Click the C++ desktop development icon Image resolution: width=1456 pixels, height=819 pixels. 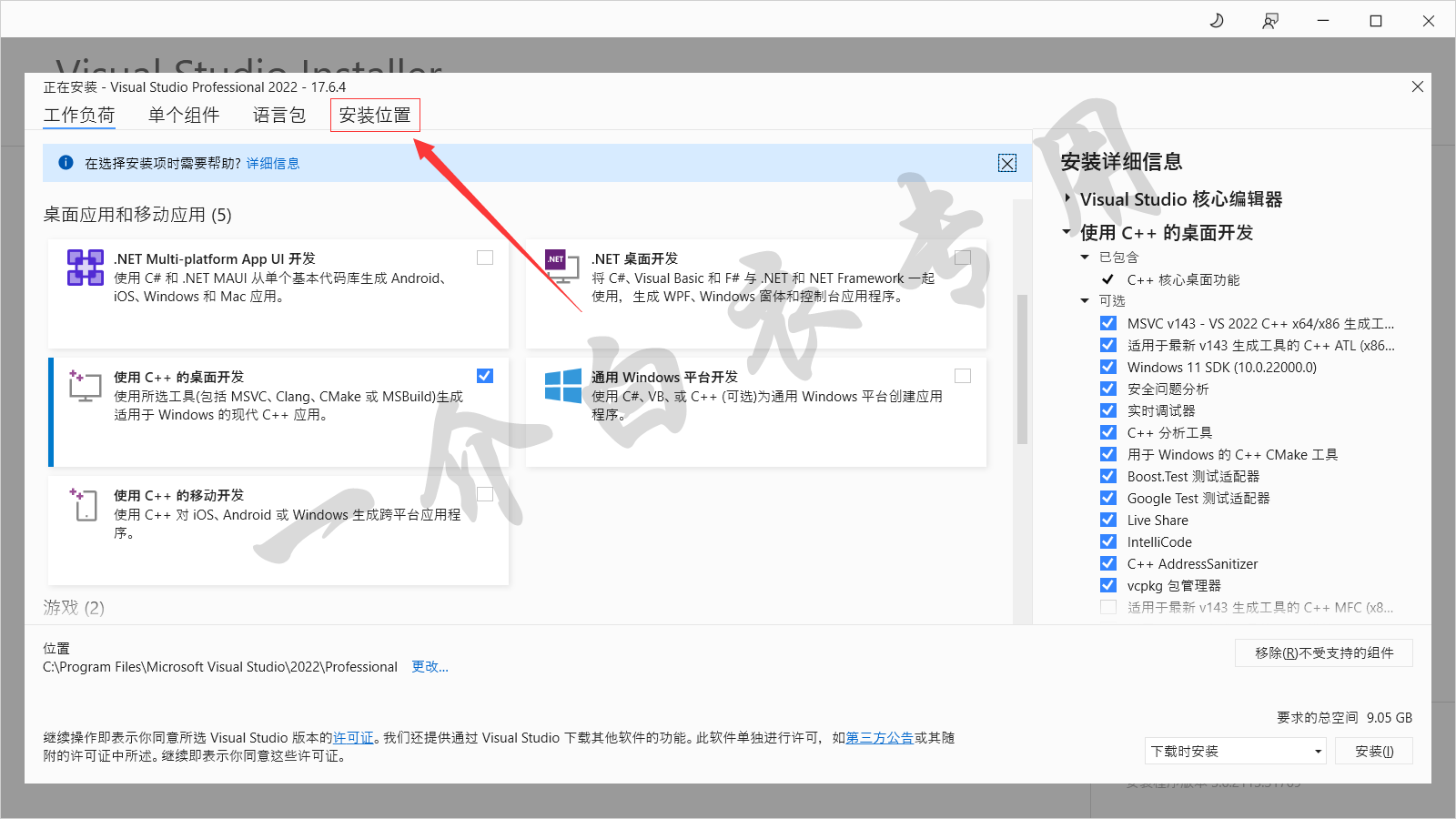(85, 385)
